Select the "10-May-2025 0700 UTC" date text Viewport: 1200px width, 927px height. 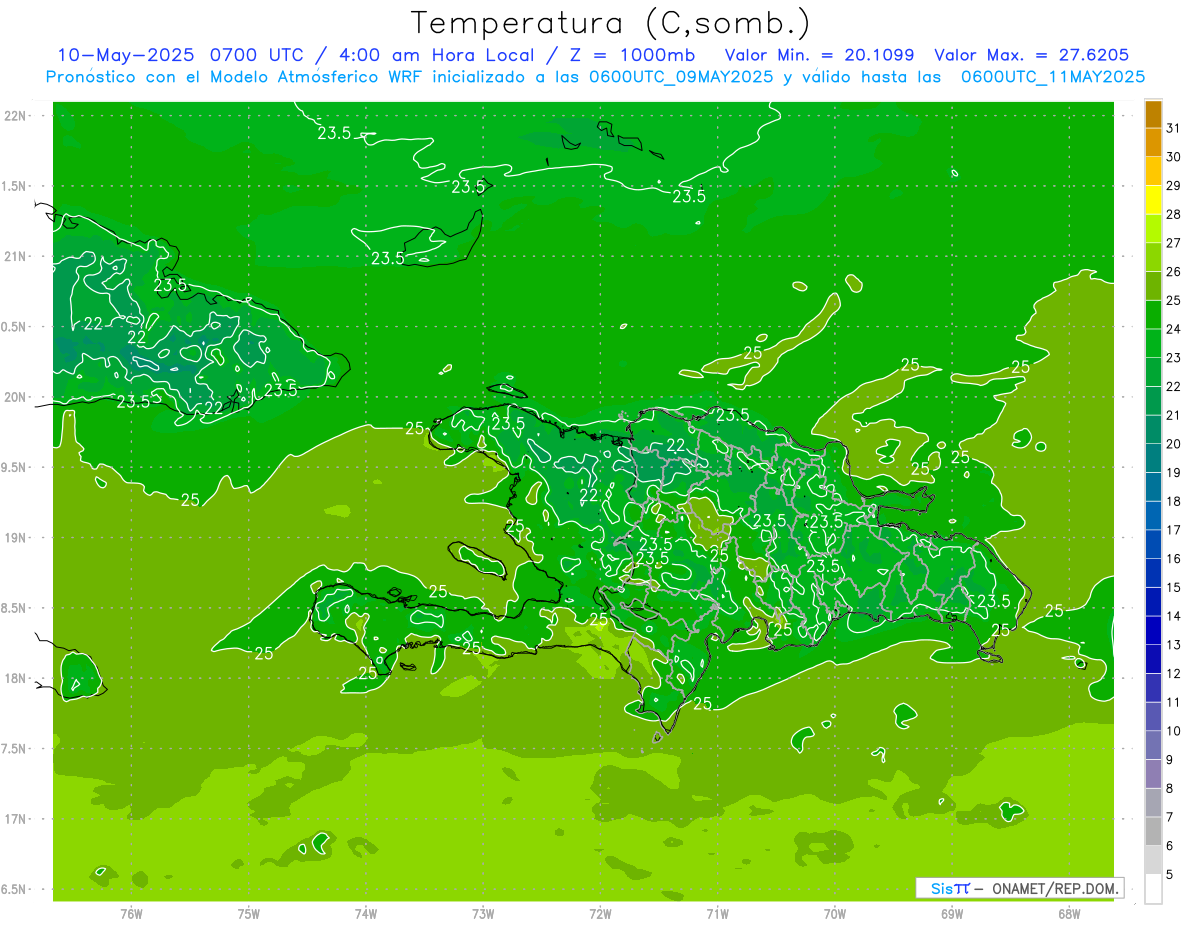(x=180, y=55)
